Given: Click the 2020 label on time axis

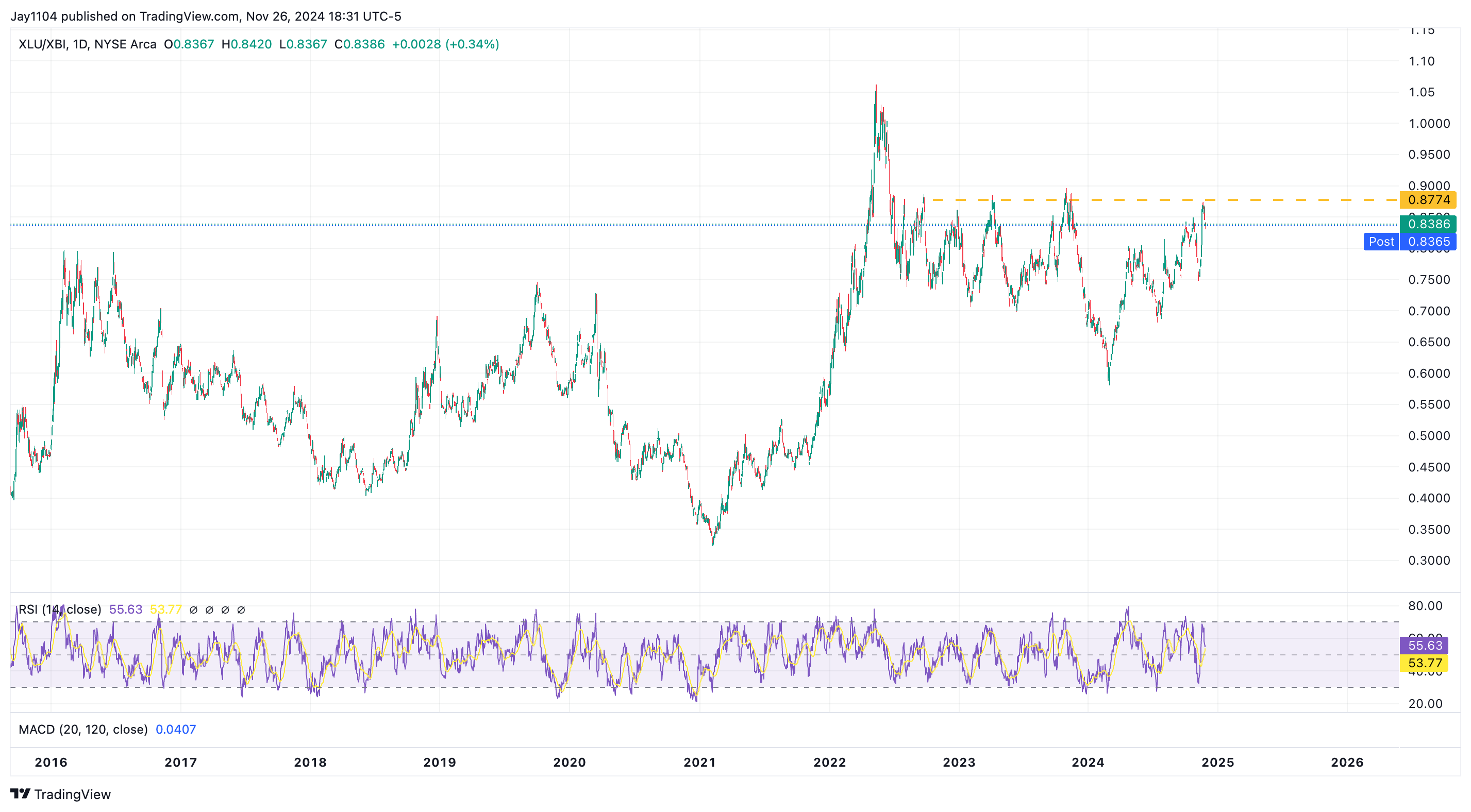Looking at the screenshot, I should click(x=570, y=763).
